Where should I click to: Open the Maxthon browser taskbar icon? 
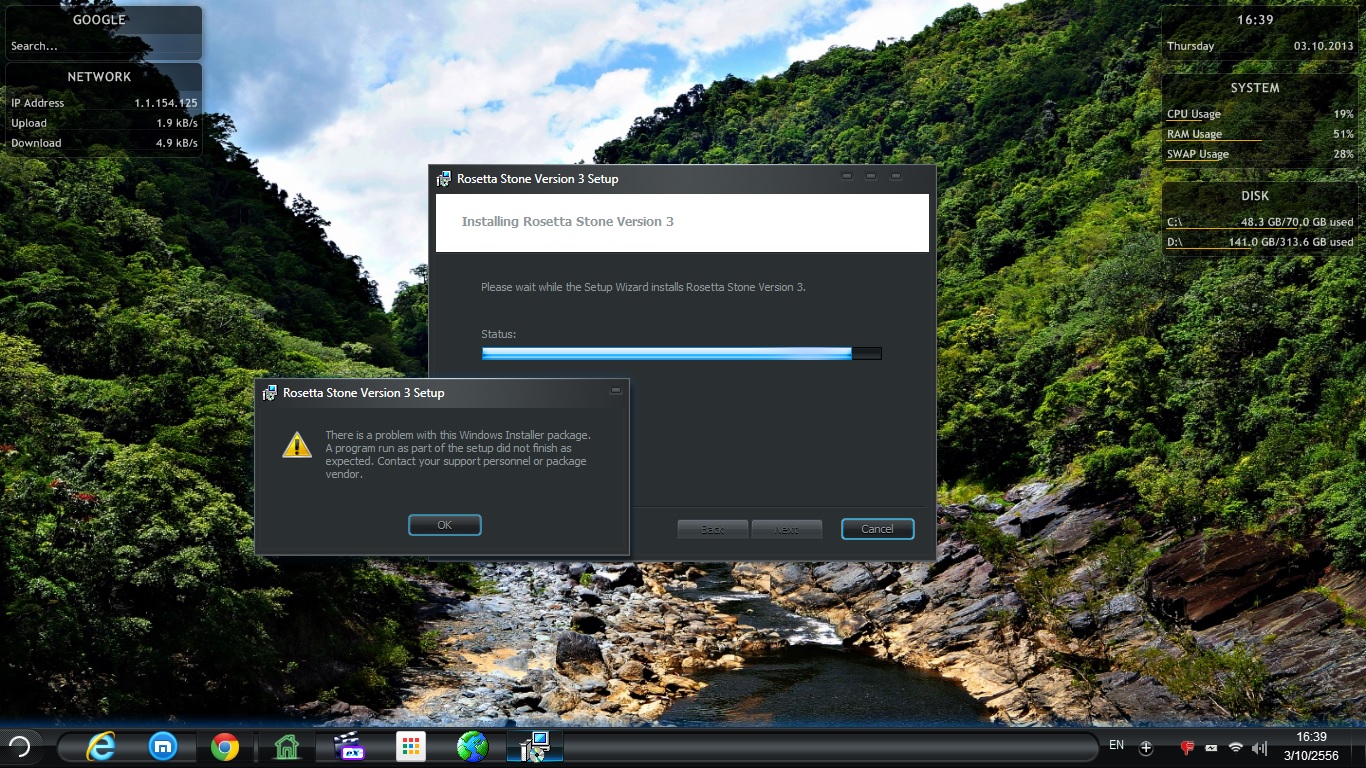[x=163, y=746]
